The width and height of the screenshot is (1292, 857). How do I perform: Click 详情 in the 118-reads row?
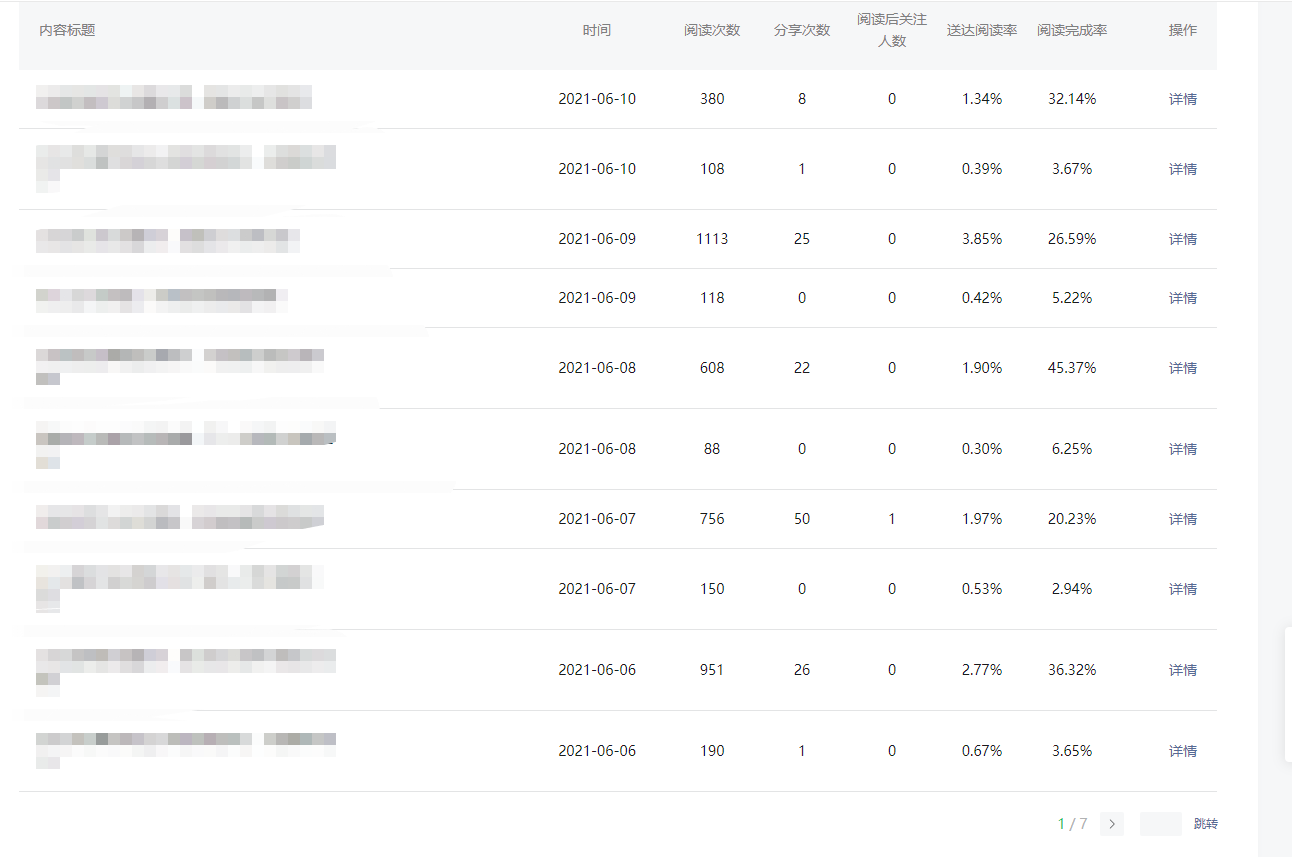[x=1182, y=298]
